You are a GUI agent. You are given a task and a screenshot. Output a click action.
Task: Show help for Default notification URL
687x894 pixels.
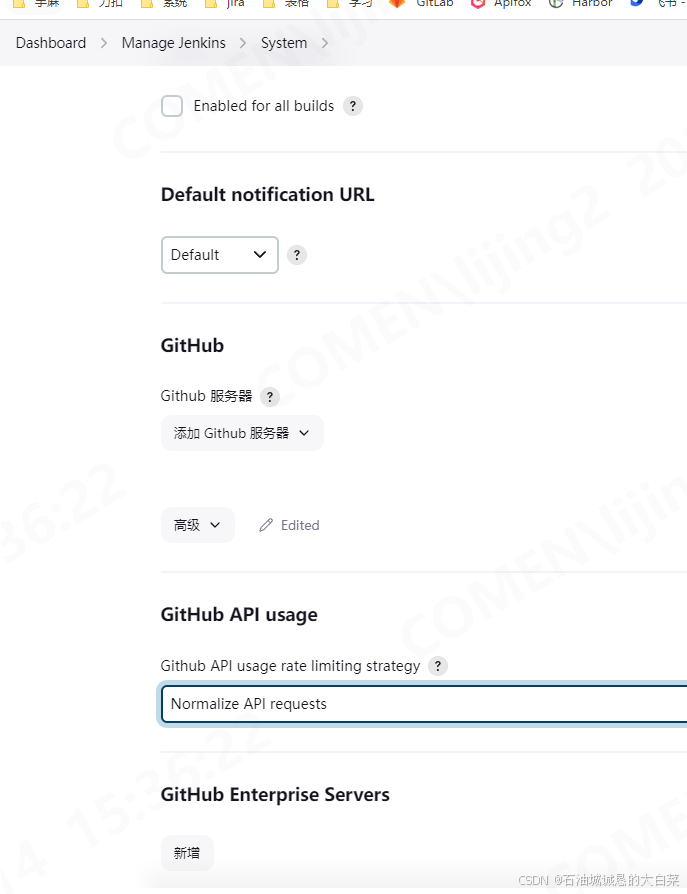click(x=296, y=255)
